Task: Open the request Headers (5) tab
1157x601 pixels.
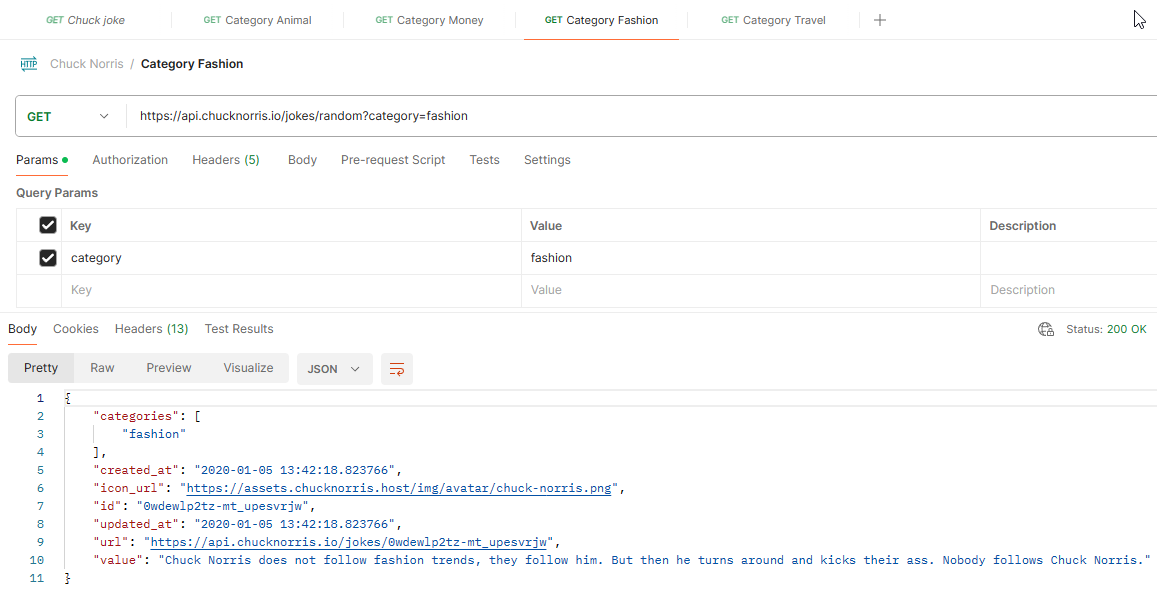Action: pyautogui.click(x=226, y=160)
